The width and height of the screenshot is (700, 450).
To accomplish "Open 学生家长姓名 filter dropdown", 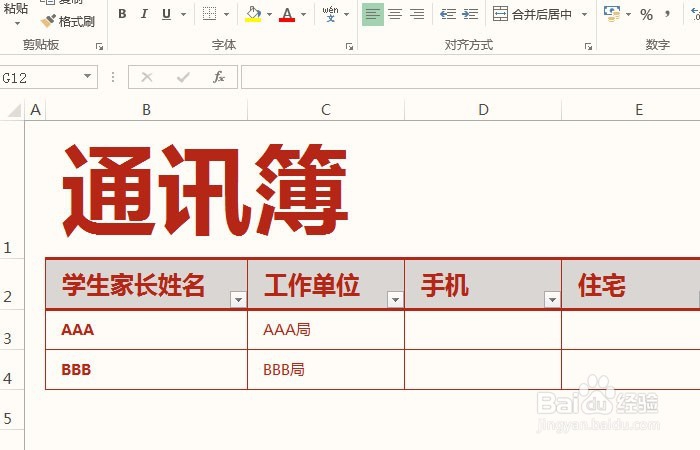I will (238, 300).
